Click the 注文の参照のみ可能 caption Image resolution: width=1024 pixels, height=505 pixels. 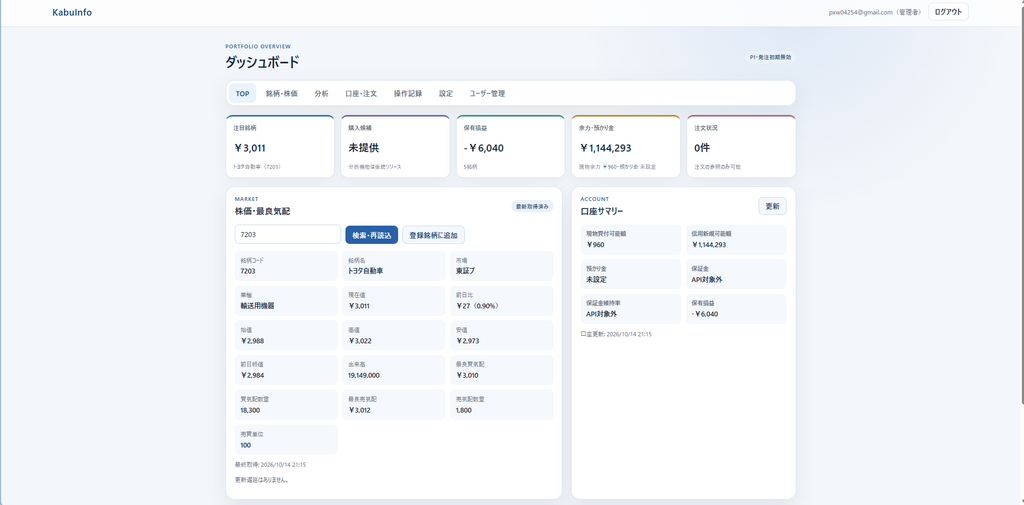[x=717, y=167]
